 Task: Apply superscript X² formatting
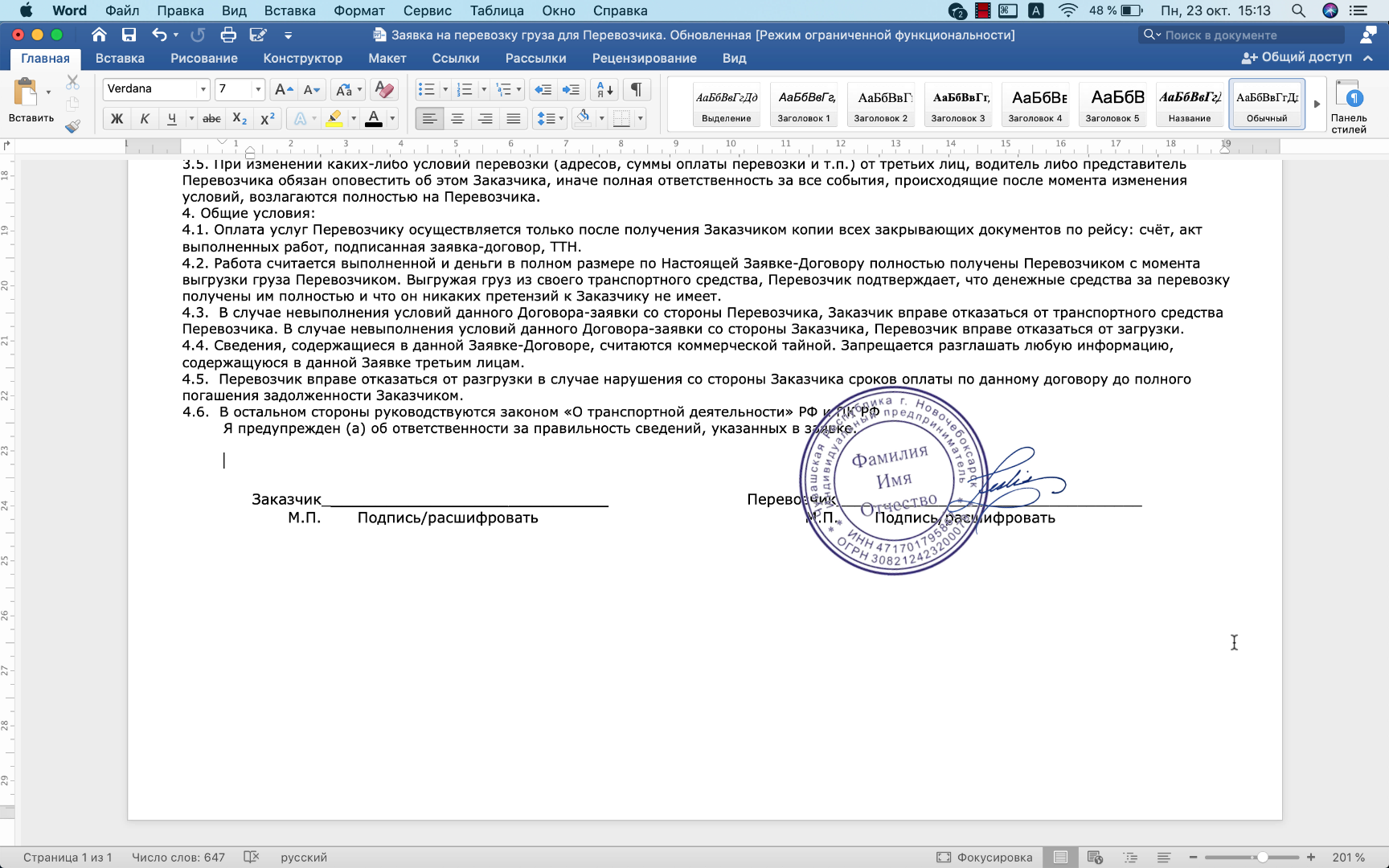(x=266, y=117)
